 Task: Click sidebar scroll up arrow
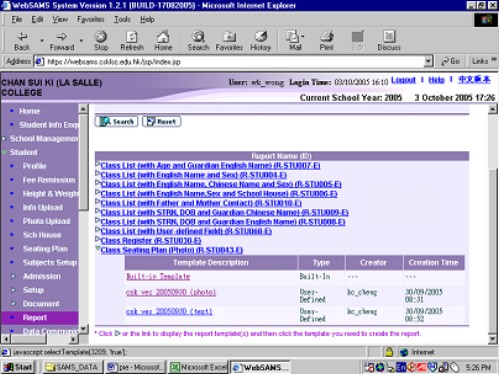tap(83, 109)
